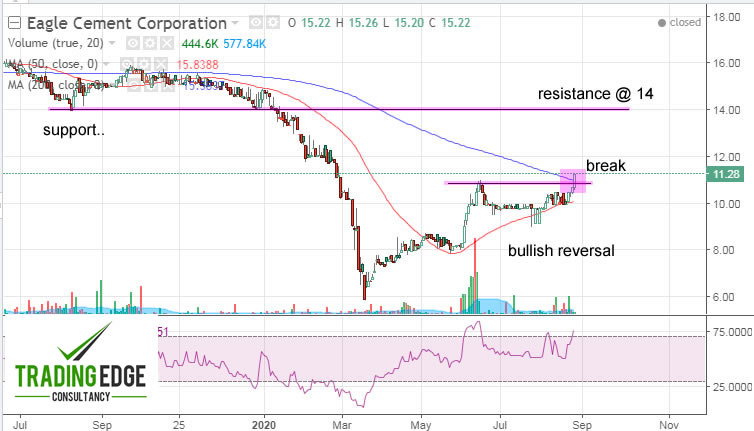Open dropdown arrow beside Eagle Cement Corporation
The width and height of the screenshot is (754, 431).
[x=235, y=23]
